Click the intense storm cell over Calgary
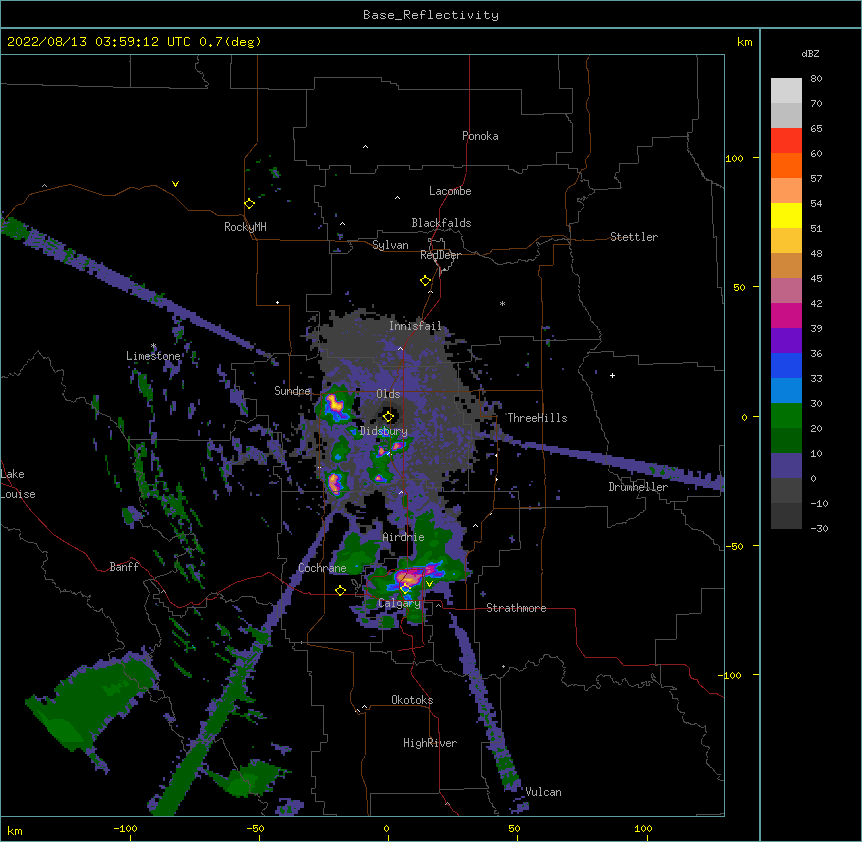 tap(409, 578)
